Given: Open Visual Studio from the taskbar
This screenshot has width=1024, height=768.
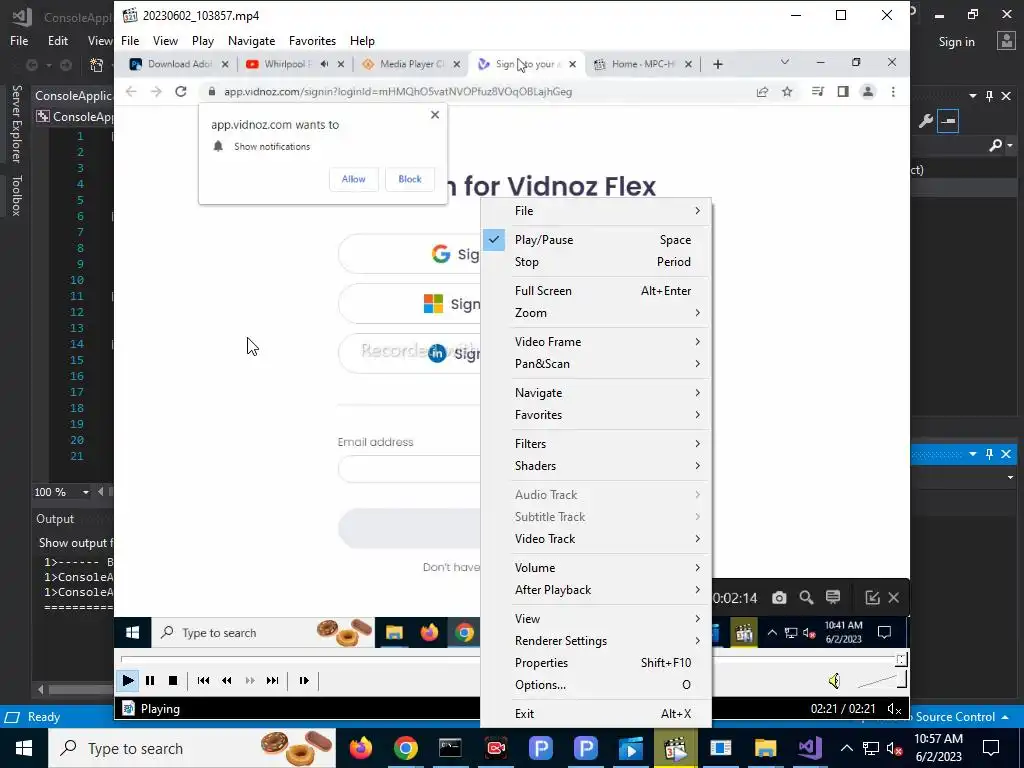Looking at the screenshot, I should pyautogui.click(x=810, y=748).
